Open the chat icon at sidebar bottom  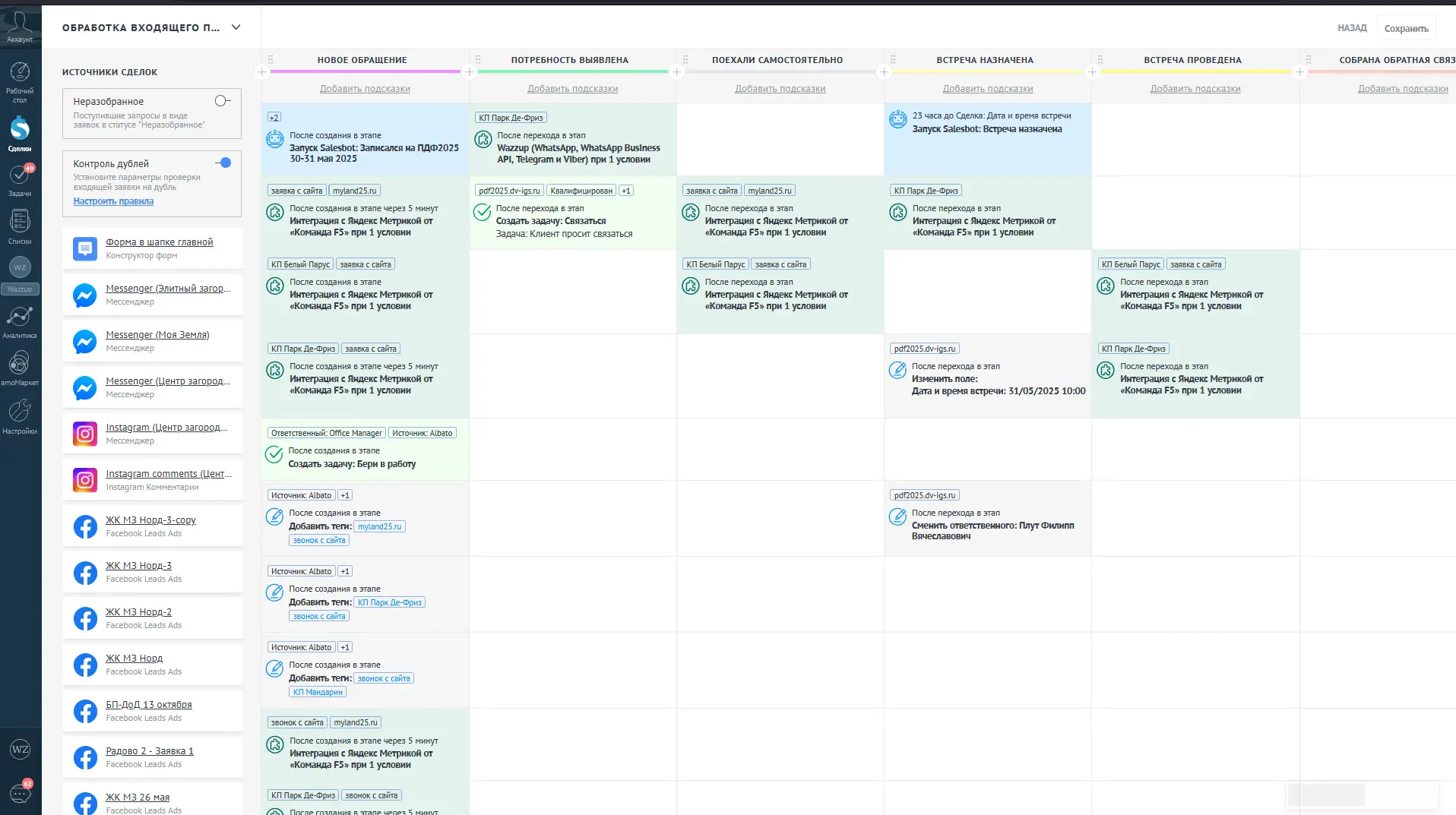[20, 794]
